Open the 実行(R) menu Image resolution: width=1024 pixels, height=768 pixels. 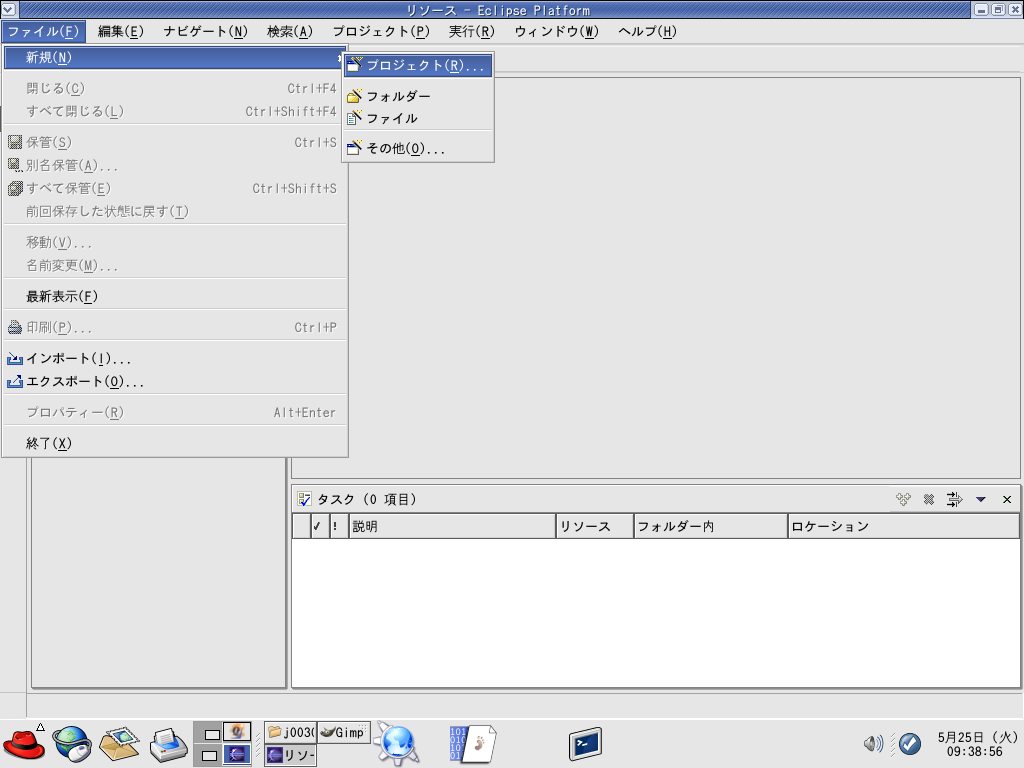[x=472, y=31]
